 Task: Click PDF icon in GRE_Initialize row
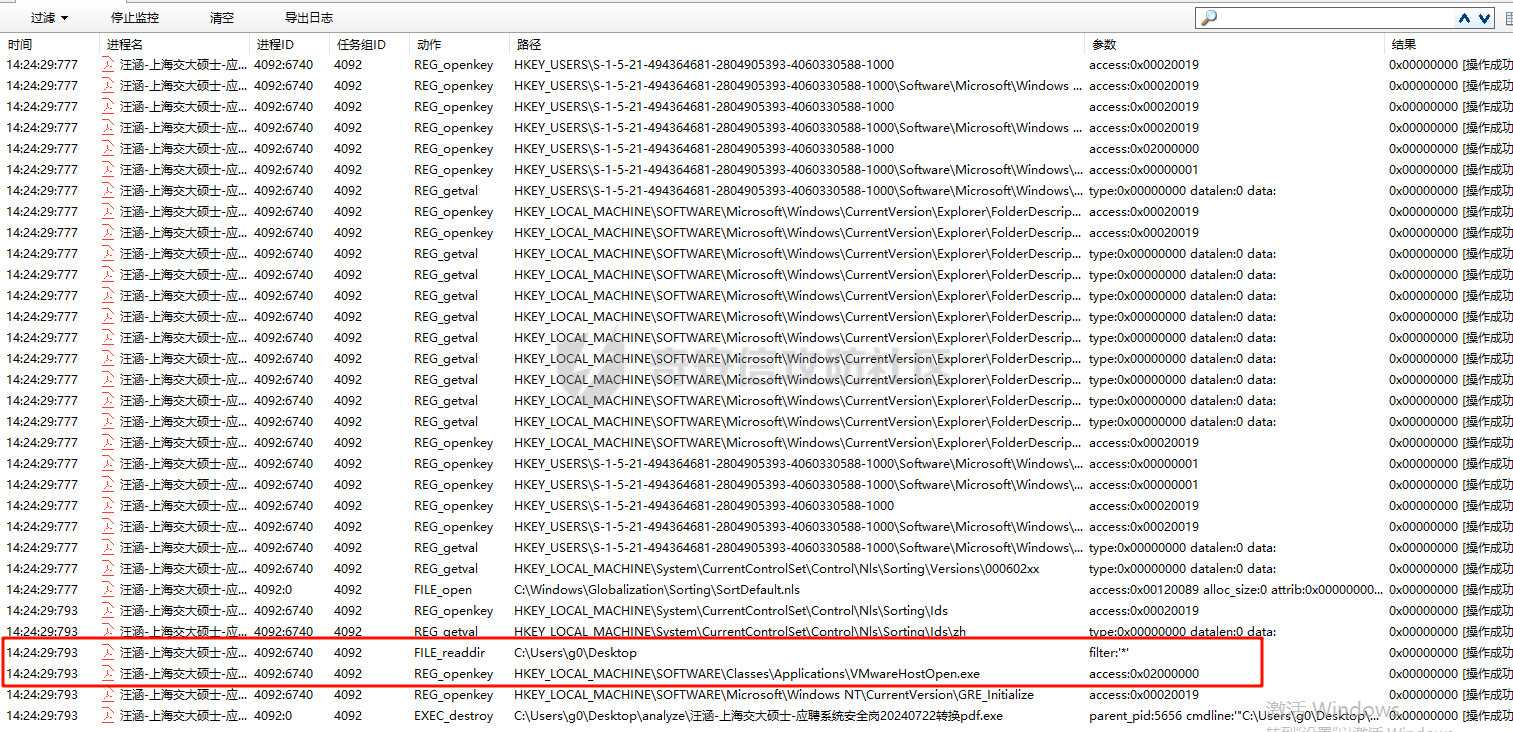109,695
